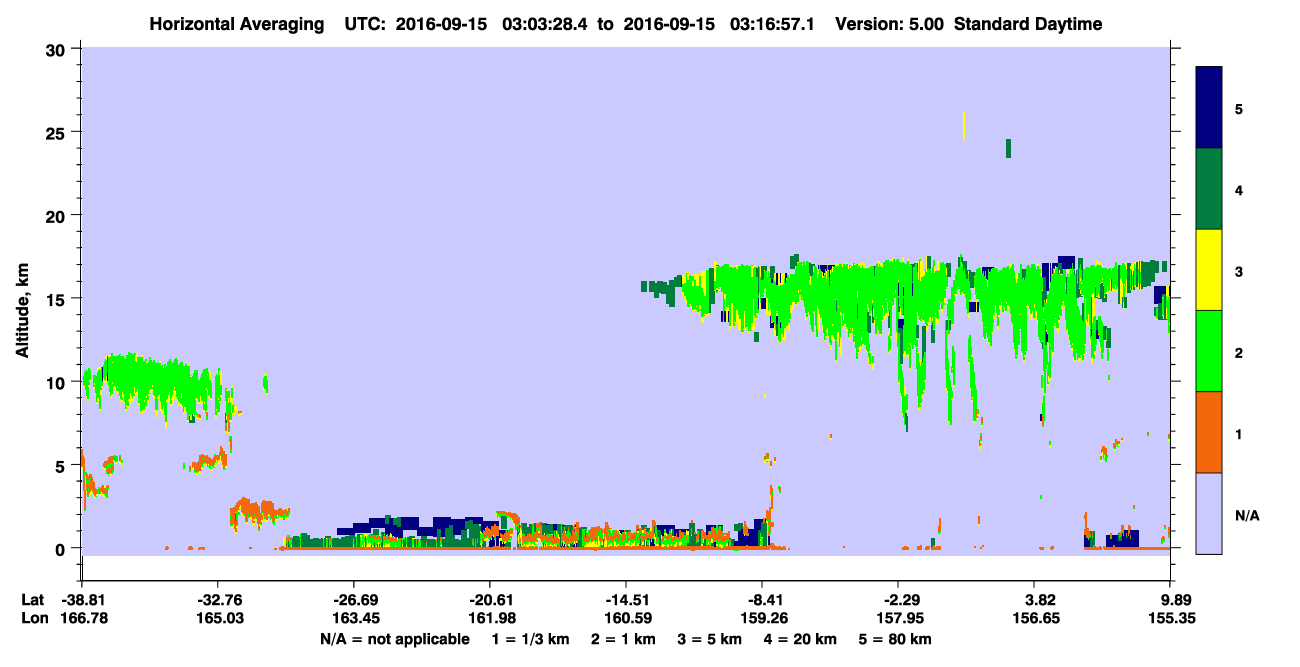Viewport: 1300px width, 667px height.
Task: Click latitude value '3.82'
Action: click(x=1041, y=600)
